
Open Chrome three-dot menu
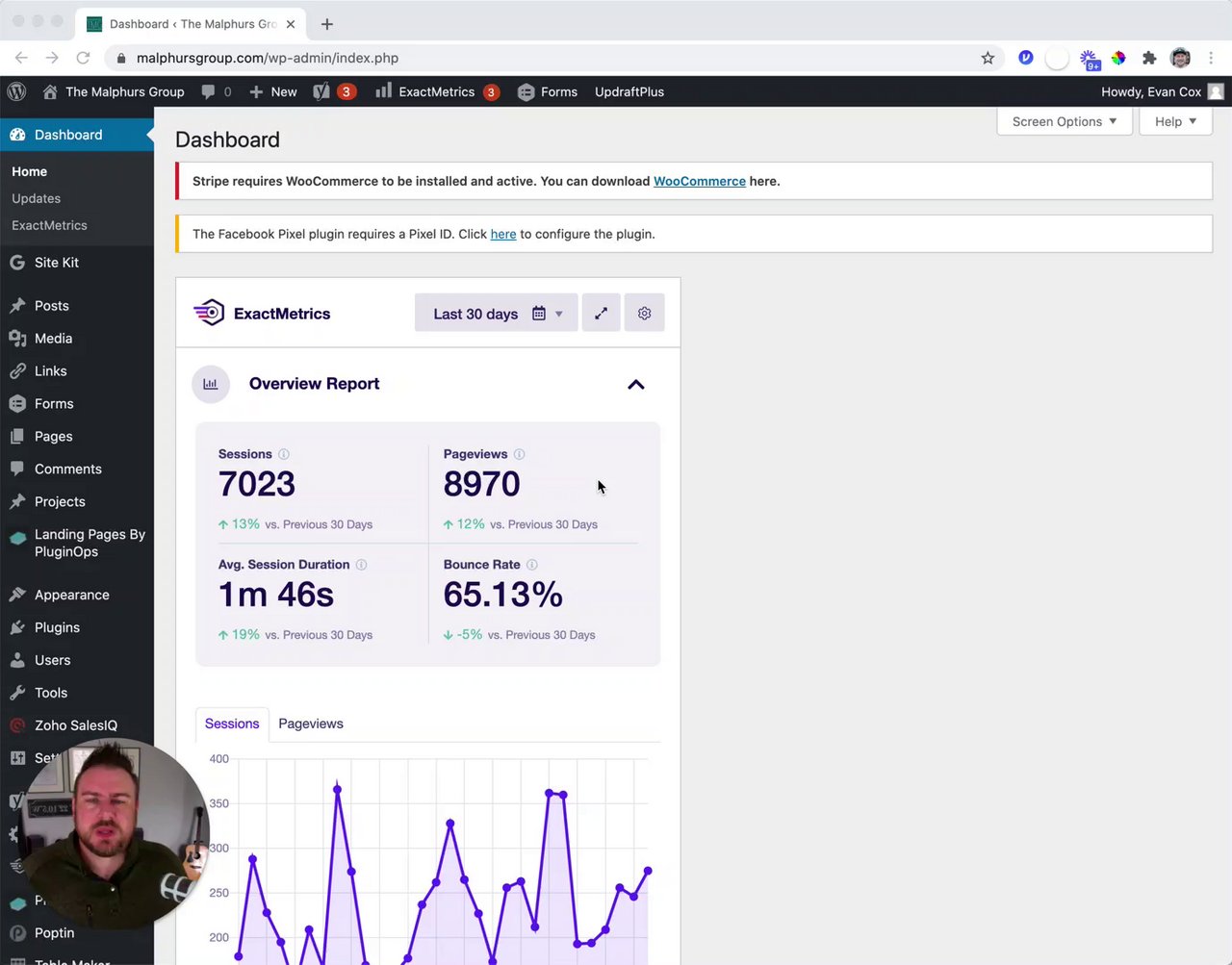point(1211,58)
